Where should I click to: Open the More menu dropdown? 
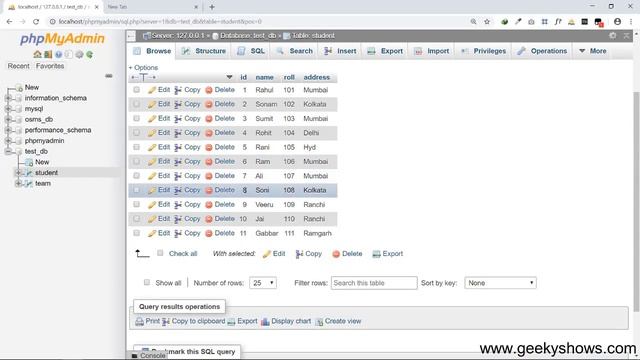coord(593,51)
